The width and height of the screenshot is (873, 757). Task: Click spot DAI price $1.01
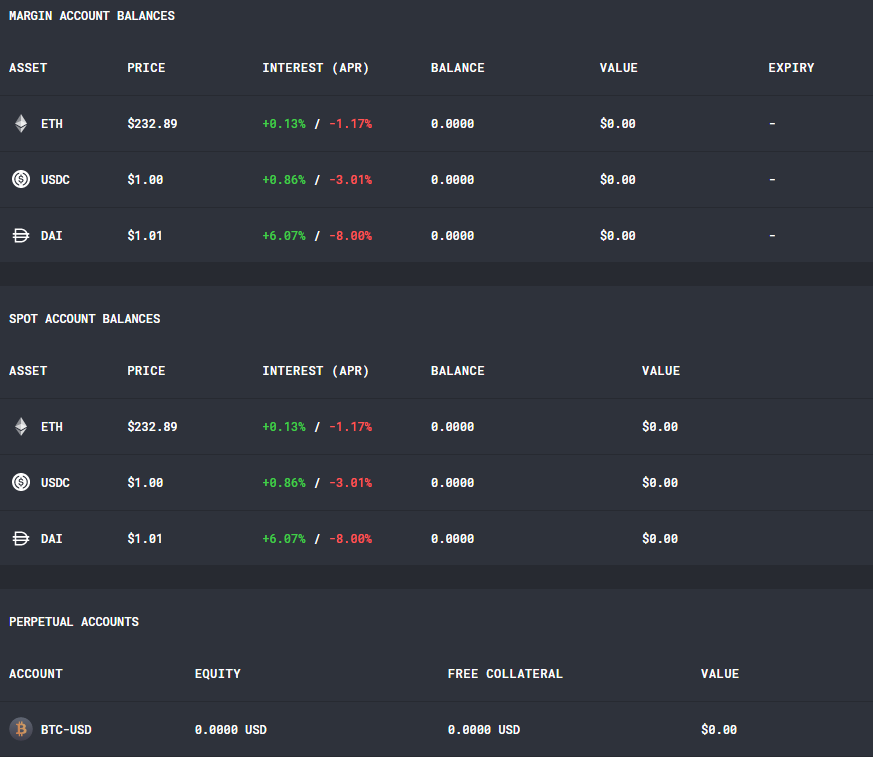tap(145, 538)
